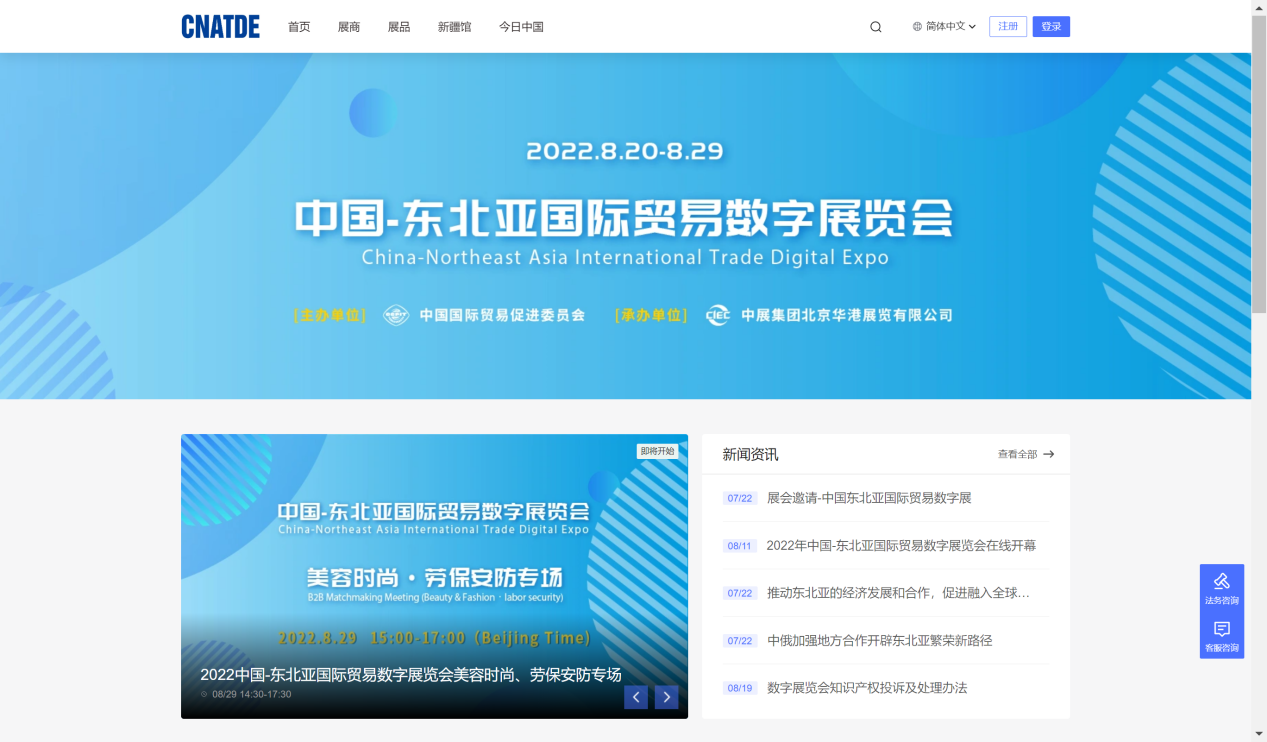Open the 展商 menu item
Viewport: 1267px width, 742px height.
point(349,27)
